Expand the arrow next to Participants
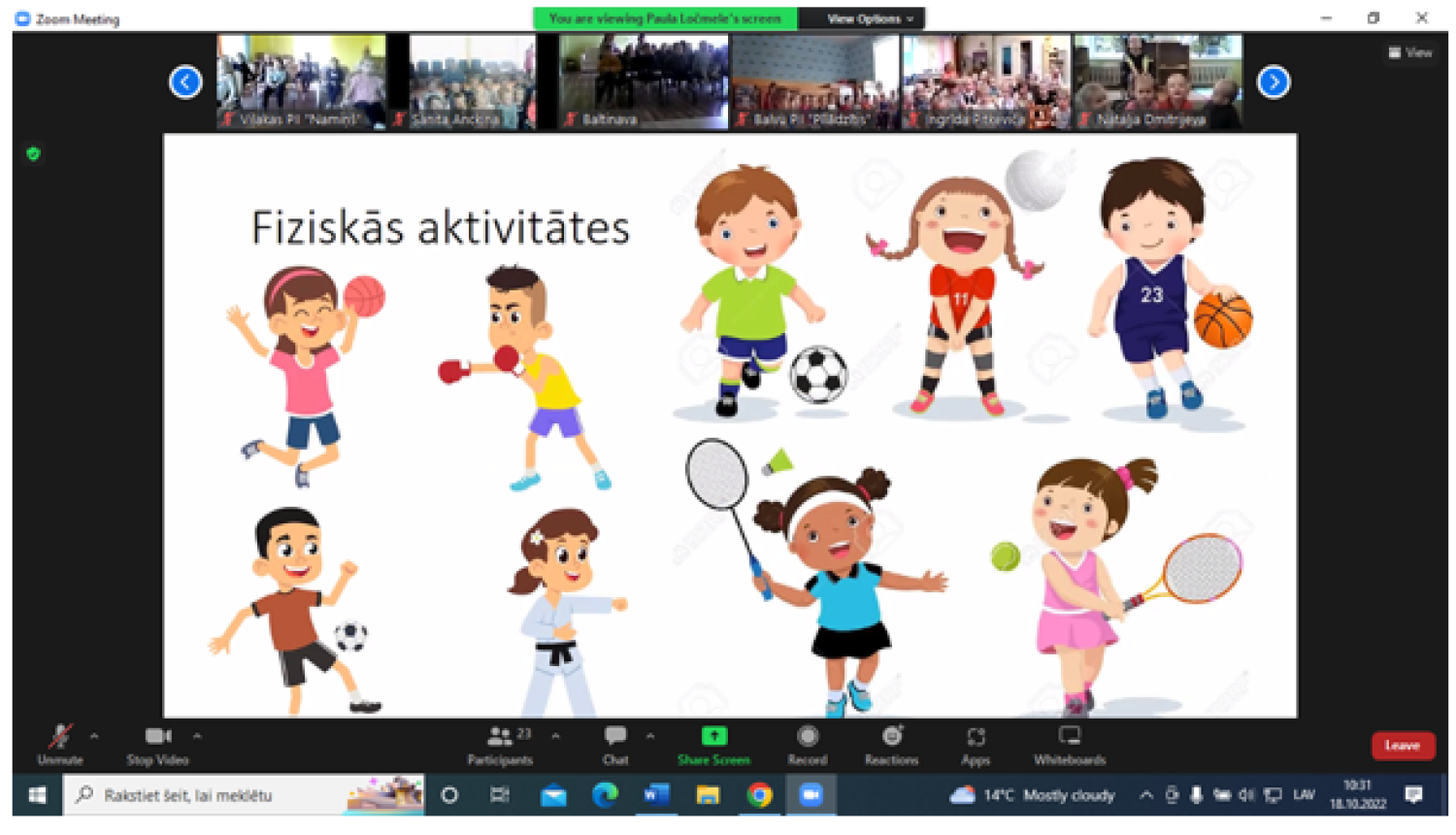This screenshot has width=1456, height=835. pos(556,737)
